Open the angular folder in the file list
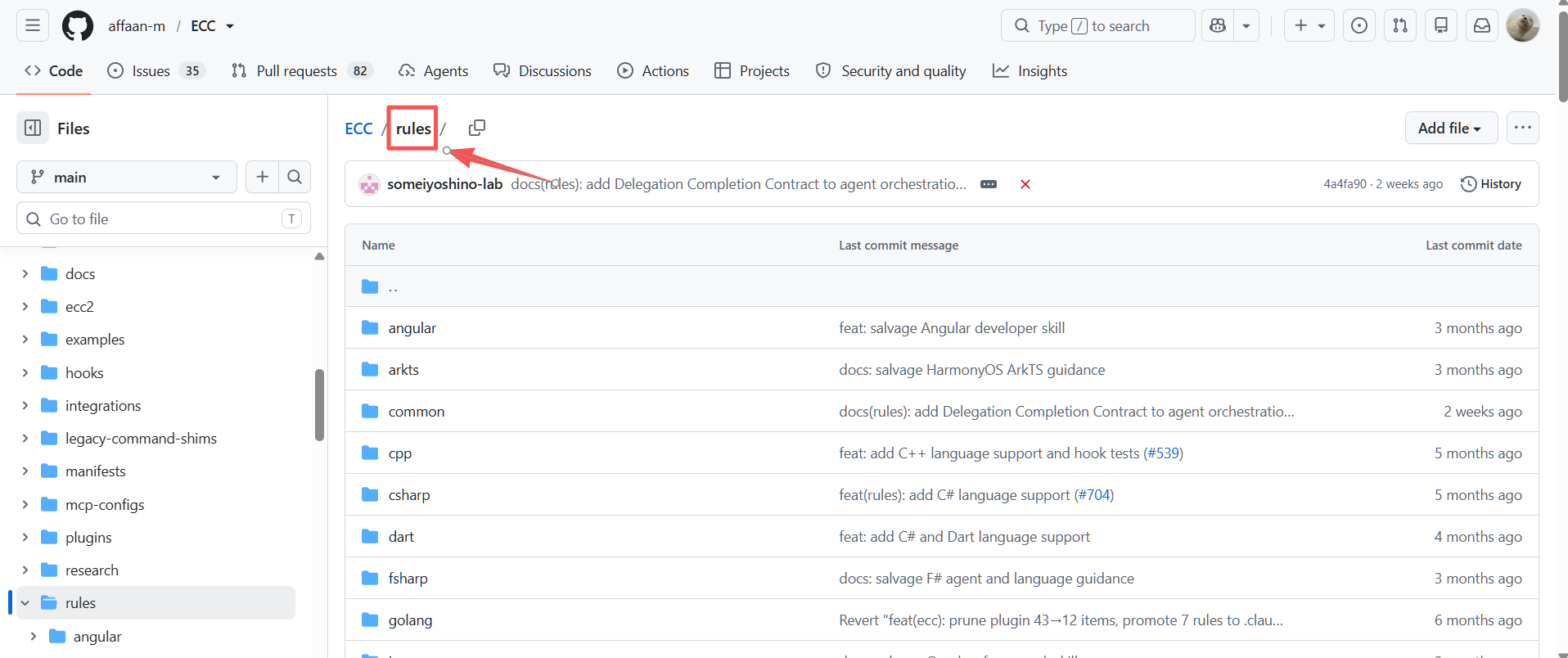This screenshot has width=1568, height=658. tap(412, 328)
